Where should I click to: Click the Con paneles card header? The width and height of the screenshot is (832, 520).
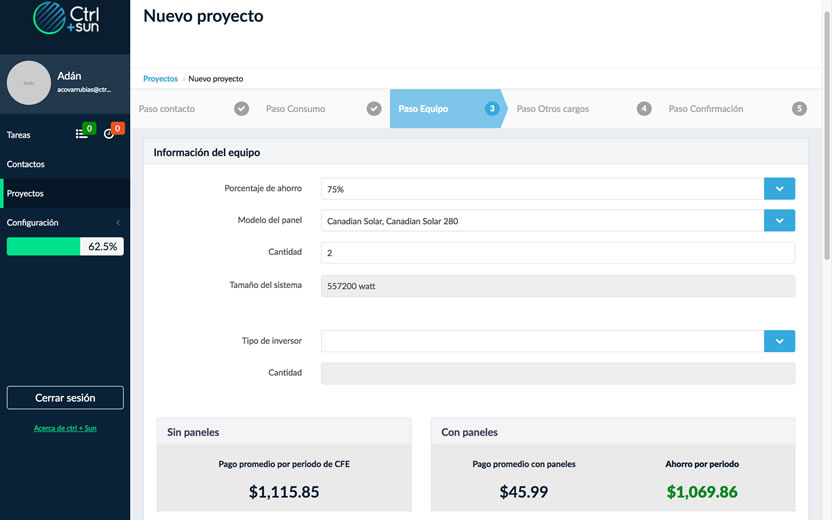(x=613, y=431)
